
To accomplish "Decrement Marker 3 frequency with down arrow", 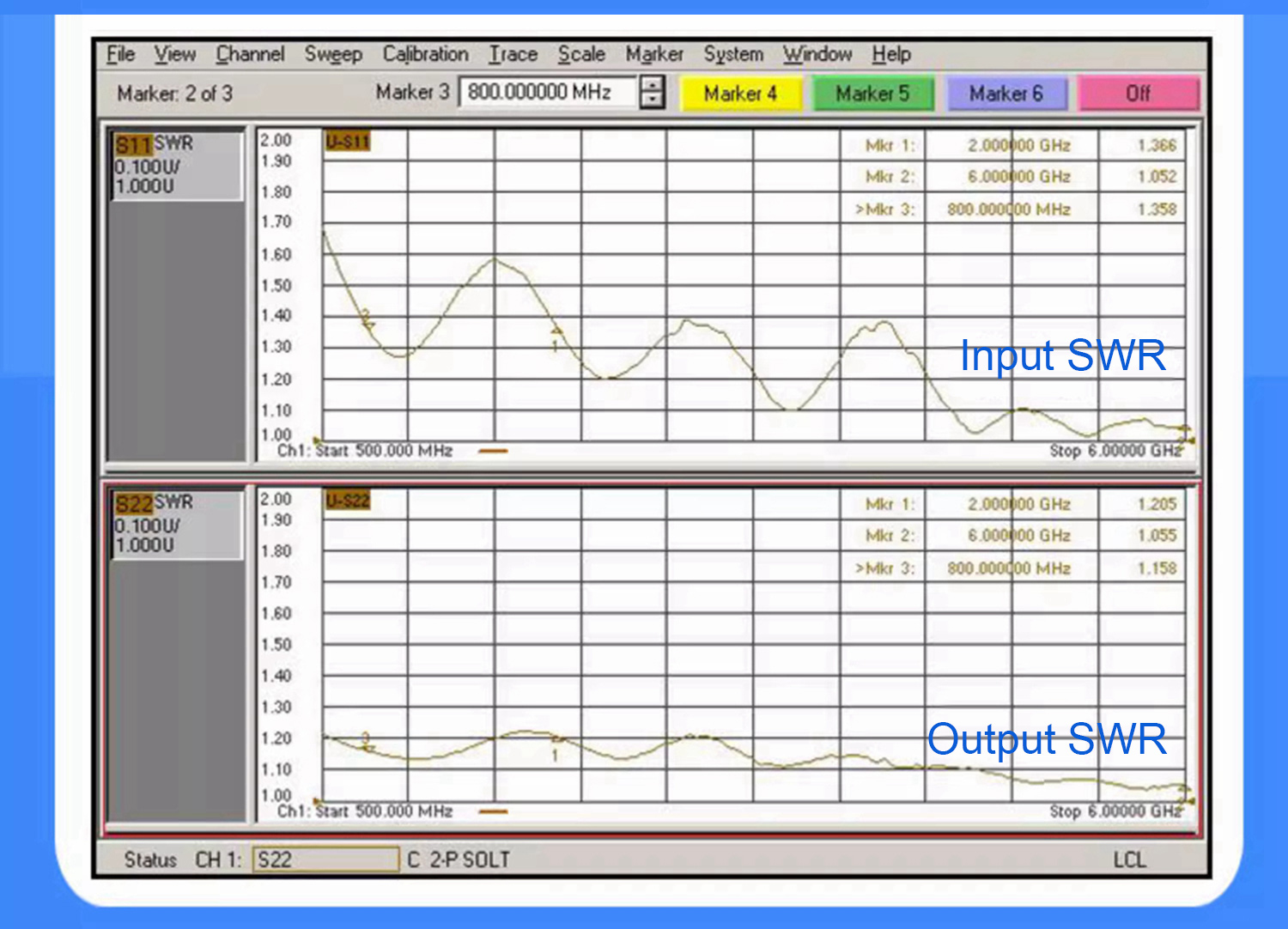I will pyautogui.click(x=653, y=100).
